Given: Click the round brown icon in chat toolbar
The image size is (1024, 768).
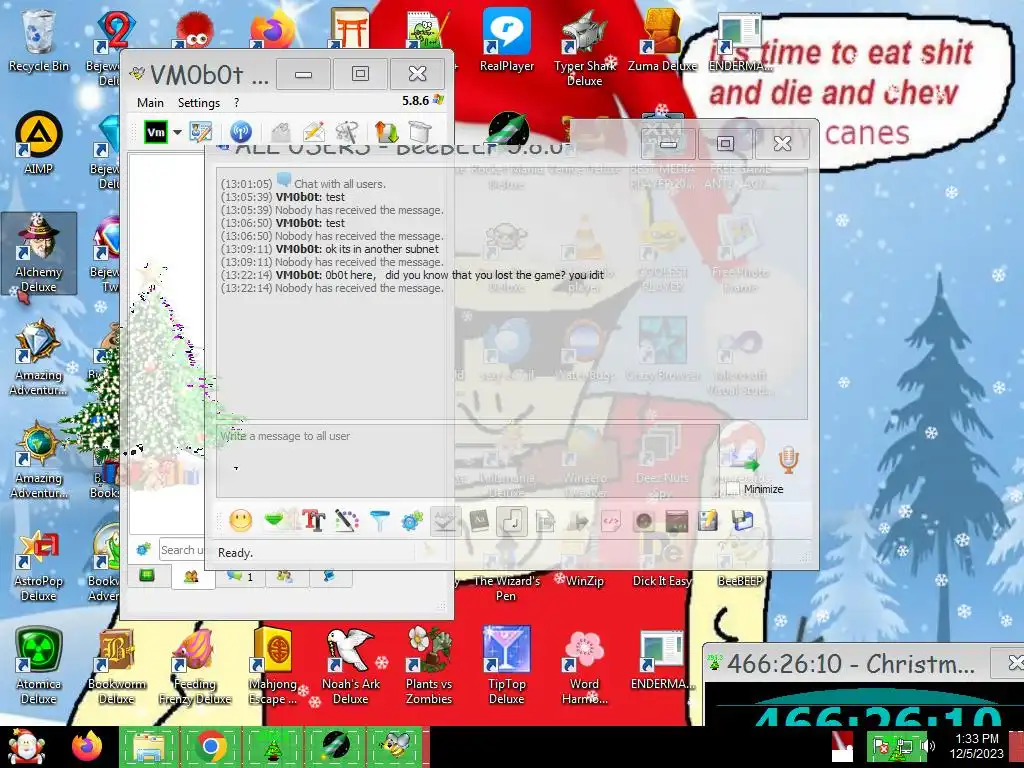Looking at the screenshot, I should pos(644,520).
